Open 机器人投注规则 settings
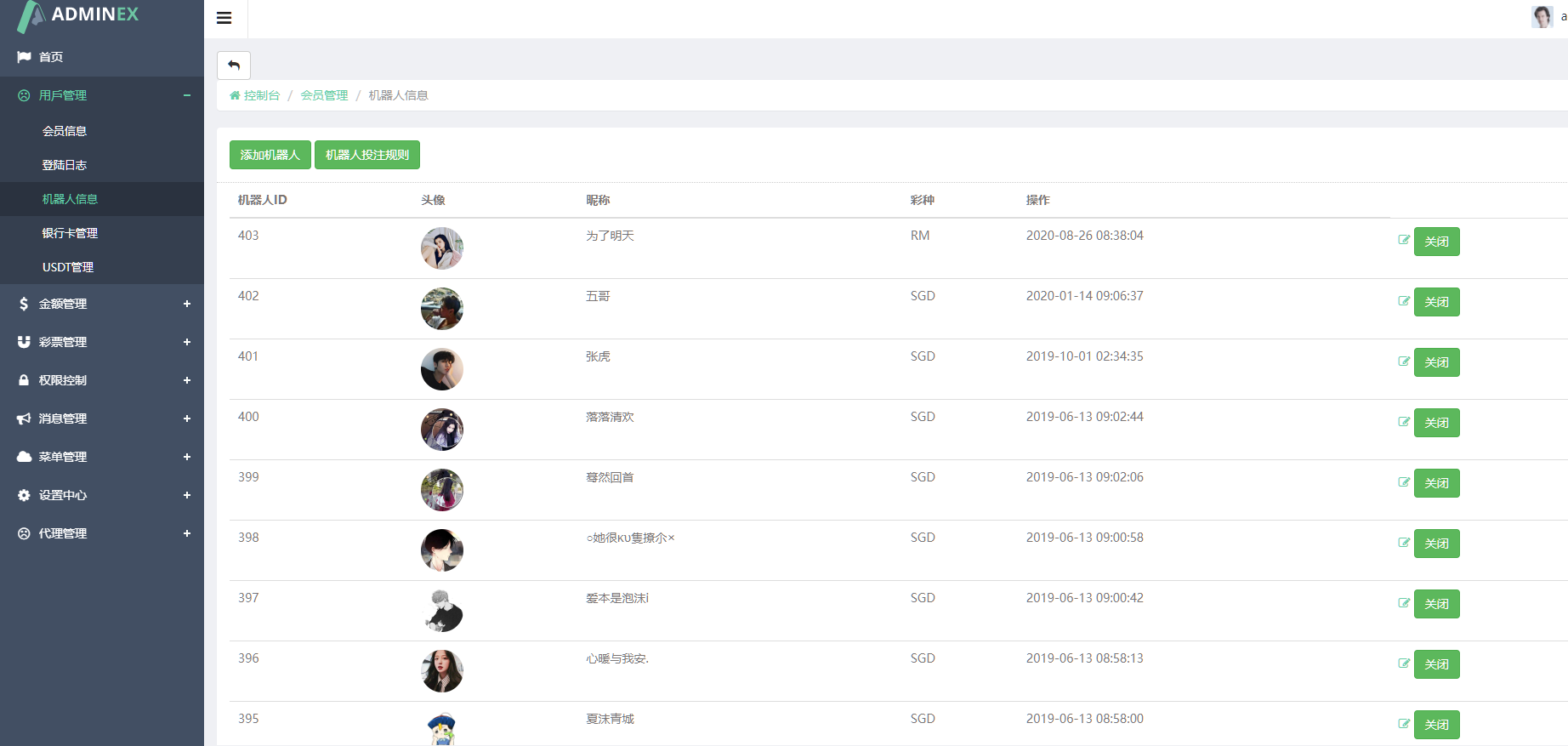Viewport: 1568px width, 746px height. [x=367, y=155]
